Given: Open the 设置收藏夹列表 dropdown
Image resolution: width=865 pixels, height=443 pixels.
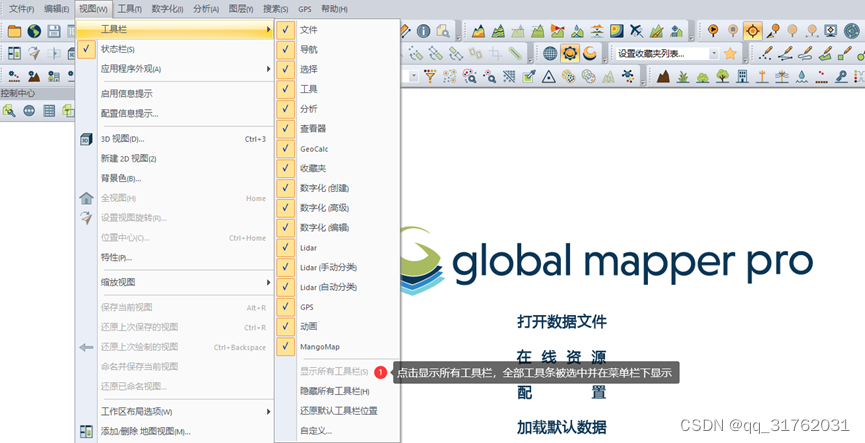Looking at the screenshot, I should pyautogui.click(x=714, y=54).
